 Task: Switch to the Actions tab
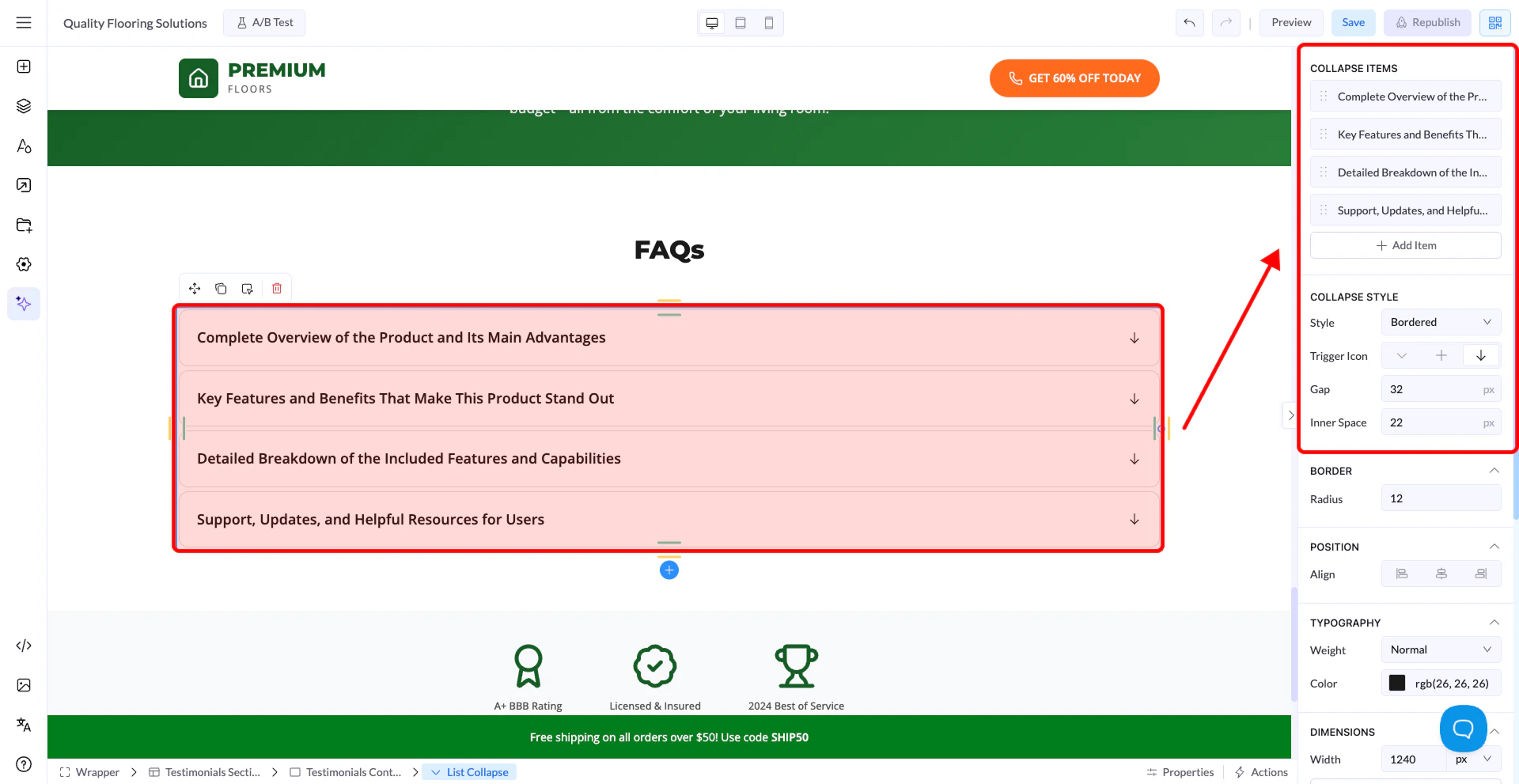1261,772
